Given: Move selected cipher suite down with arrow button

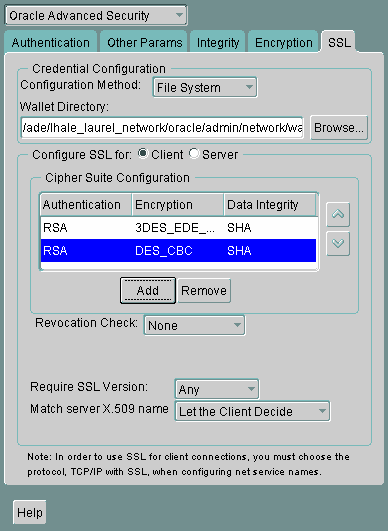Looking at the screenshot, I should (338, 243).
